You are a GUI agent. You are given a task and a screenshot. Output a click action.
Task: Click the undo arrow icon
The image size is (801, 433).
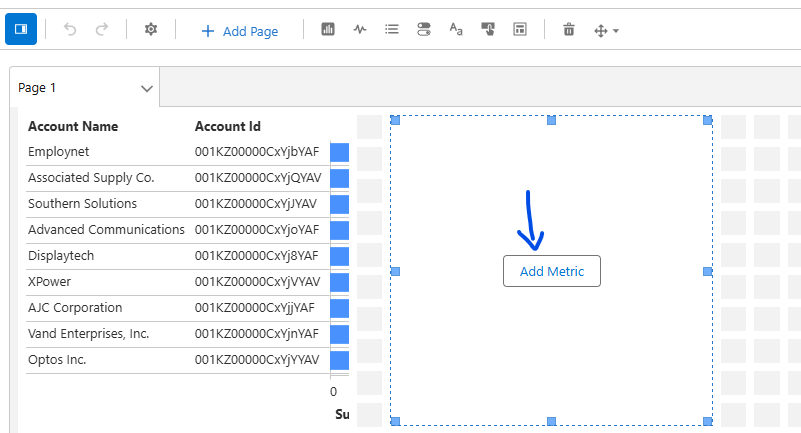coord(70,30)
